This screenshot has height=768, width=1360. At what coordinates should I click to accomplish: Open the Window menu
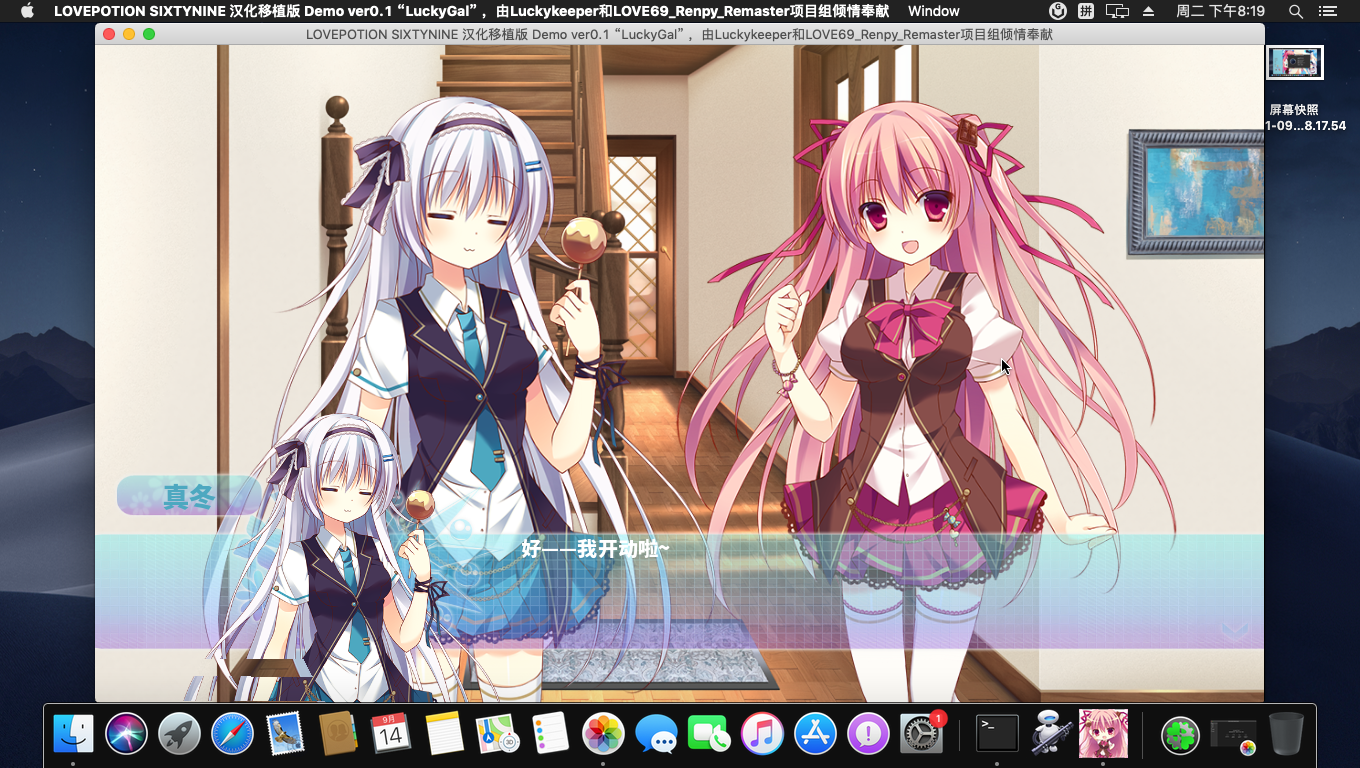pos(934,11)
